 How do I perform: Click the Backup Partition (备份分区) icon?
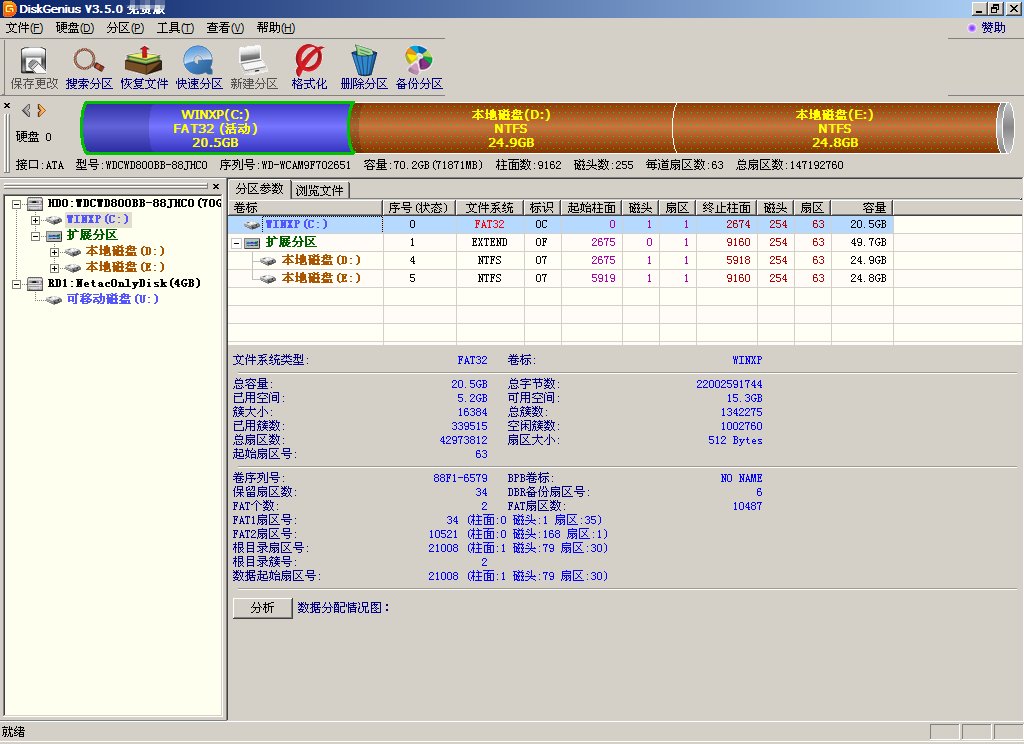point(419,68)
